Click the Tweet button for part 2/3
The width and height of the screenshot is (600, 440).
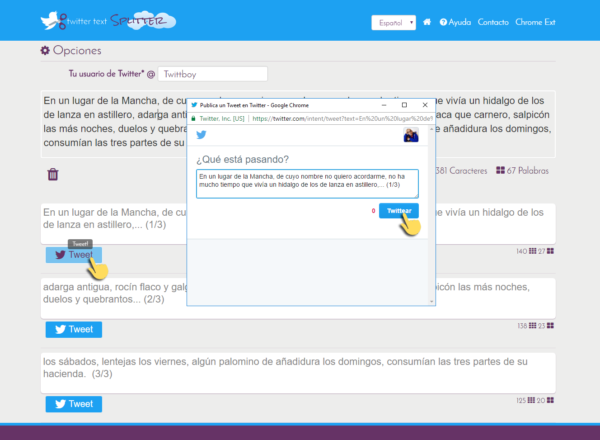click(x=74, y=329)
